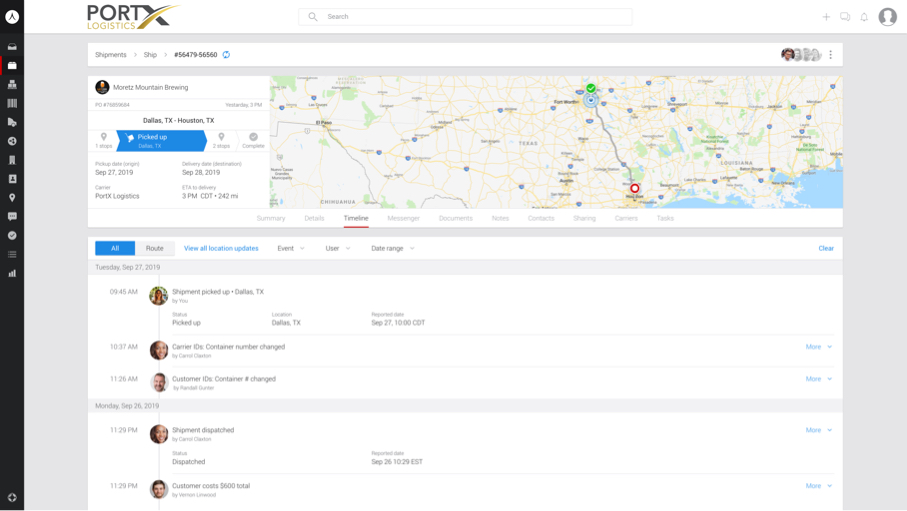This screenshot has width=907, height=511.
Task: Click Carrol Claxton's avatar at 10:37 AM
Action: 158,350
